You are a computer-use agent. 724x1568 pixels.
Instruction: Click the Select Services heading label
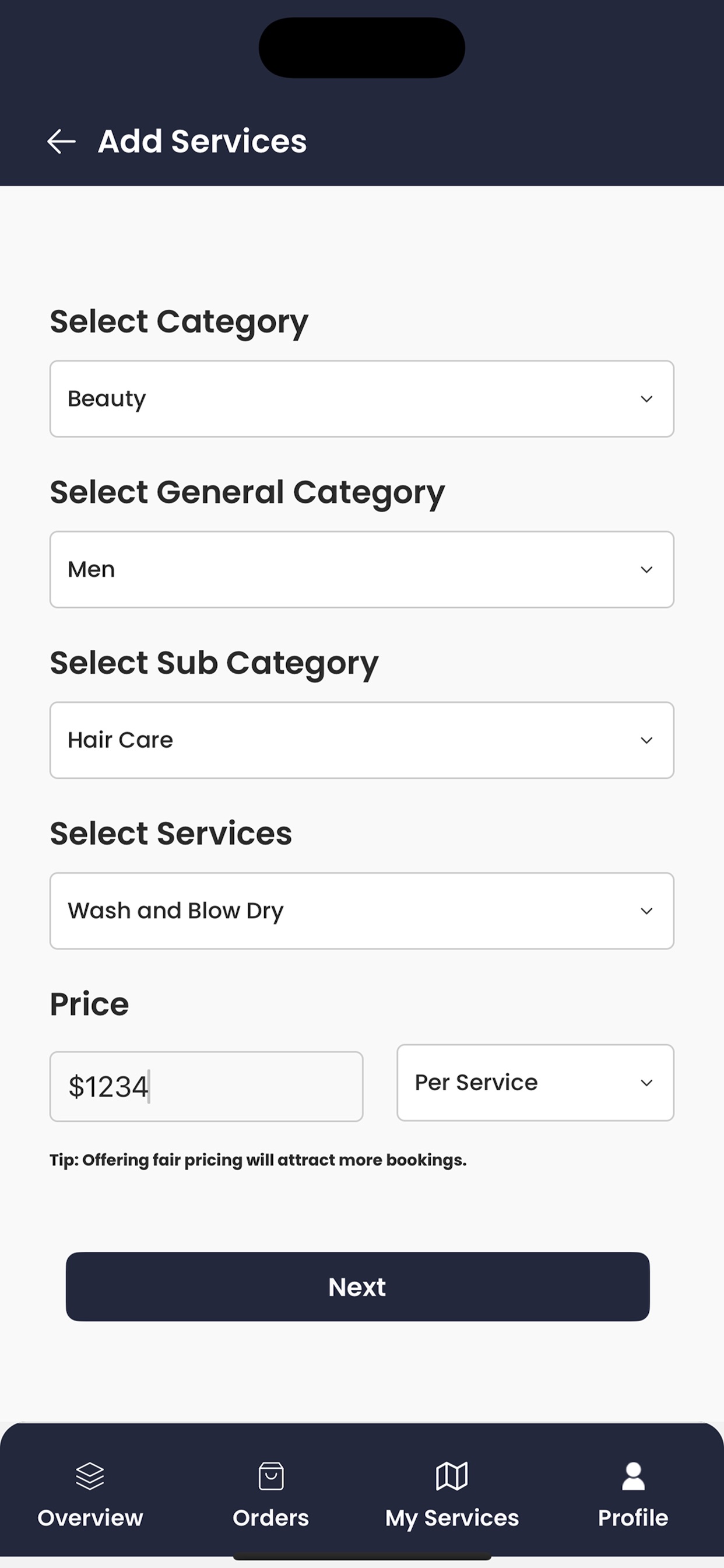[x=171, y=834]
